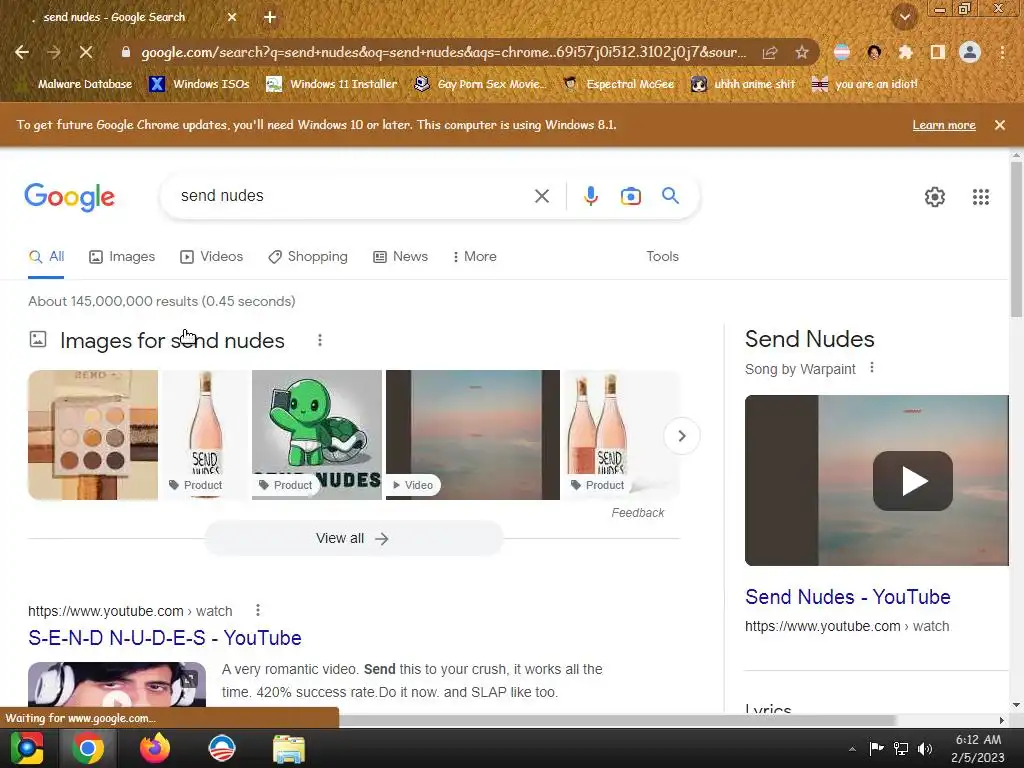This screenshot has height=768, width=1024.
Task: Bookmark this page with the star icon
Action: click(x=802, y=52)
